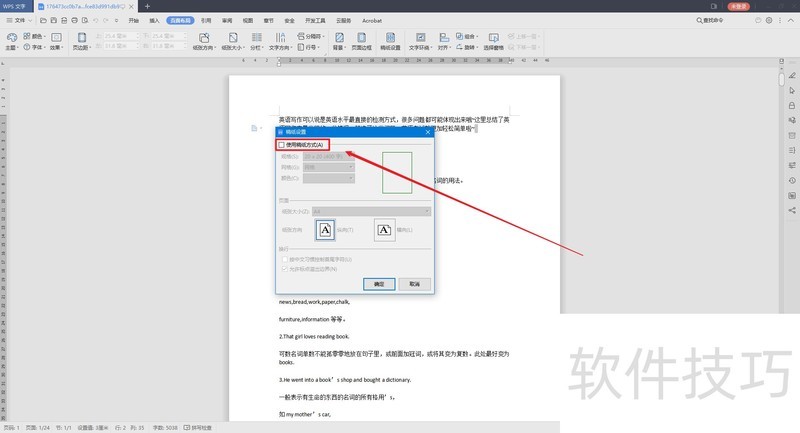Viewport: 800px width, 433px height.
Task: Click the 背景 page background icon
Action: click(x=339, y=38)
